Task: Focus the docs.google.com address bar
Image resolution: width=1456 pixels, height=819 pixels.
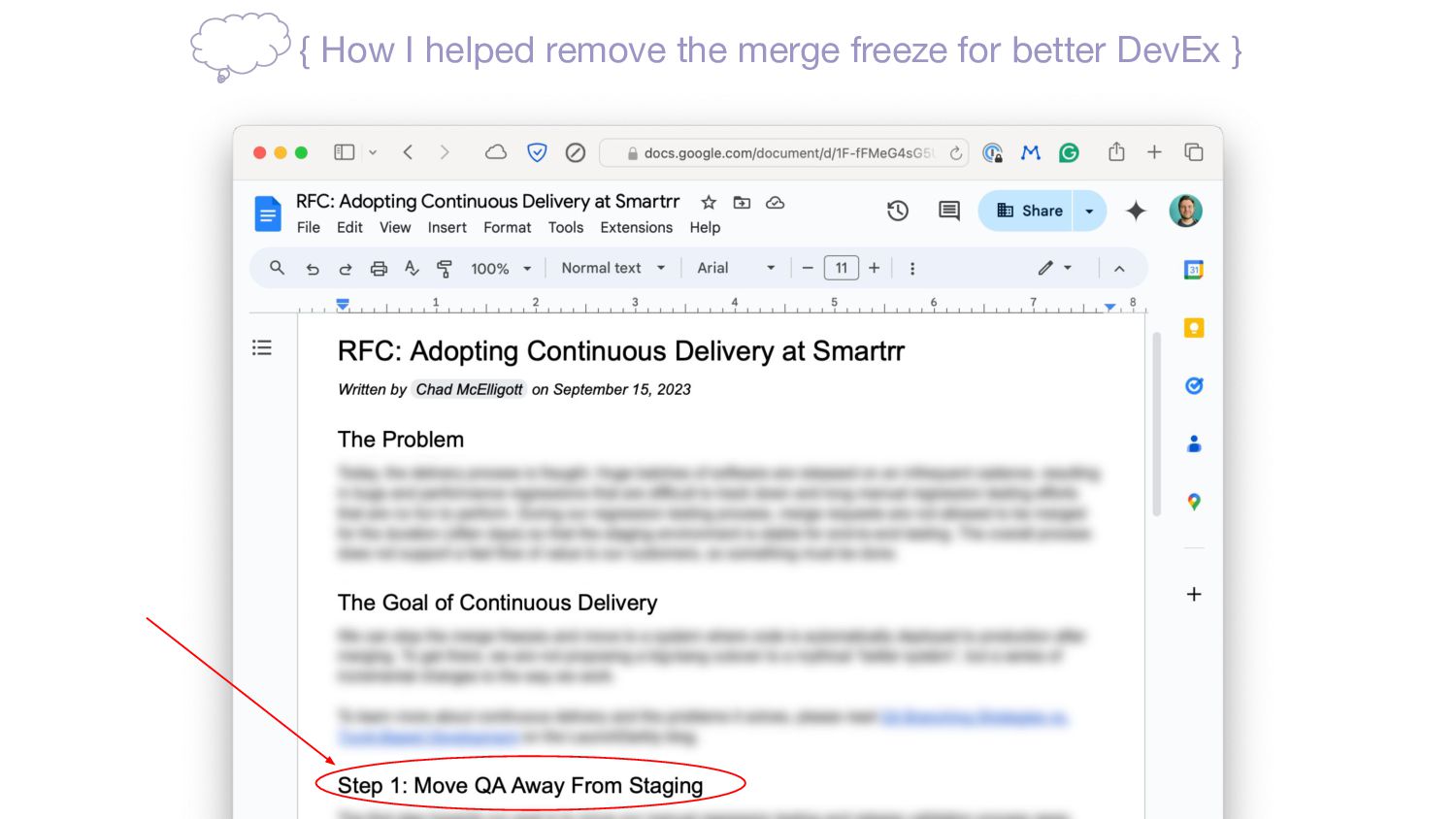Action: (x=784, y=153)
